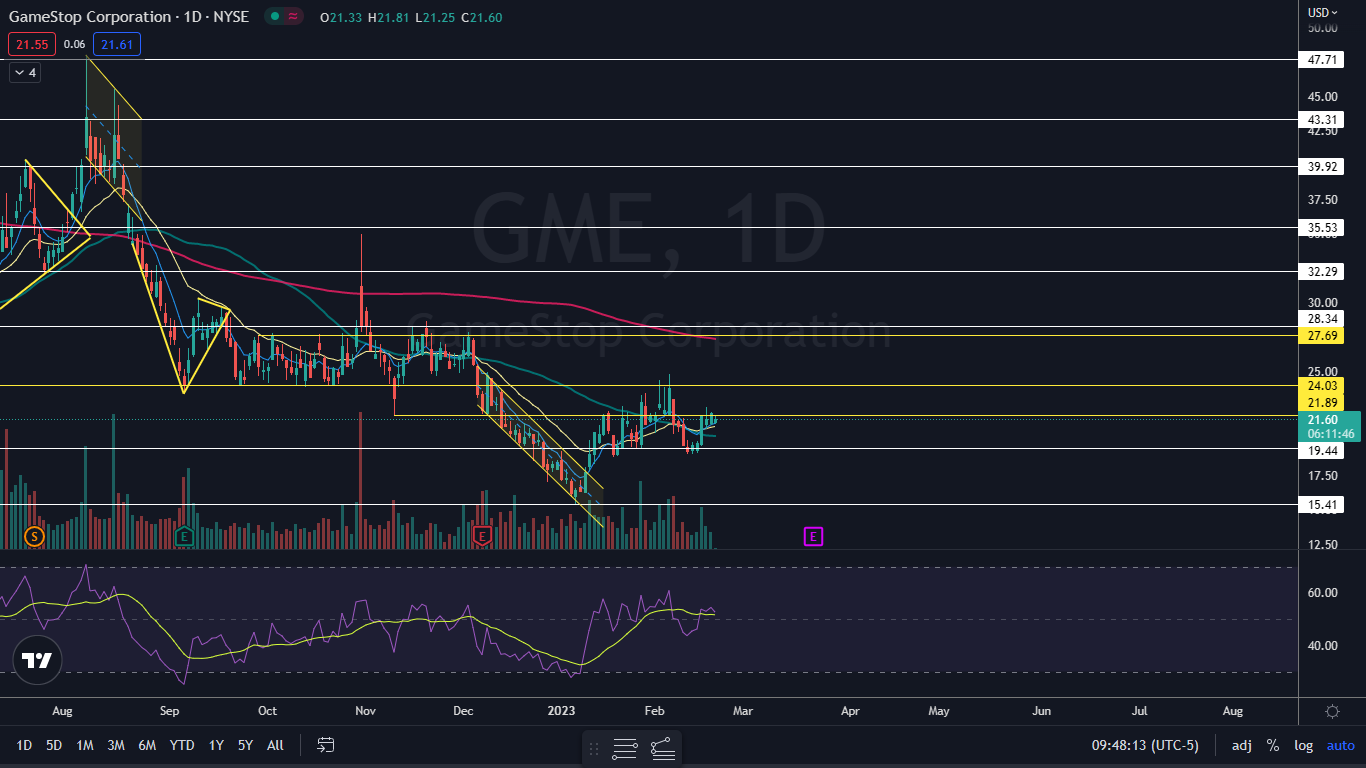Toggle auto scale mode

click(1341, 745)
